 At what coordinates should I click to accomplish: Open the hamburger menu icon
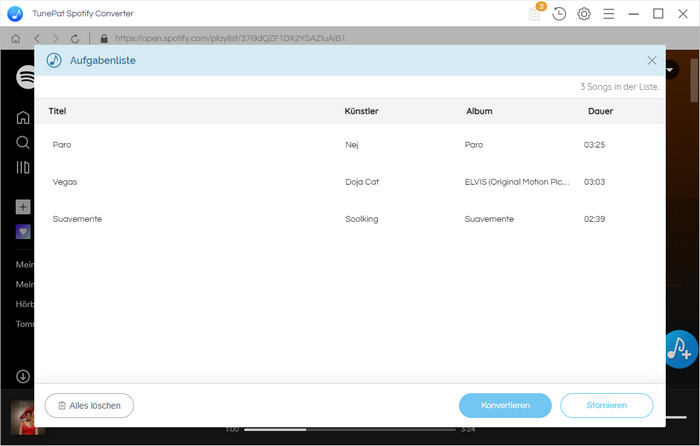pyautogui.click(x=608, y=14)
